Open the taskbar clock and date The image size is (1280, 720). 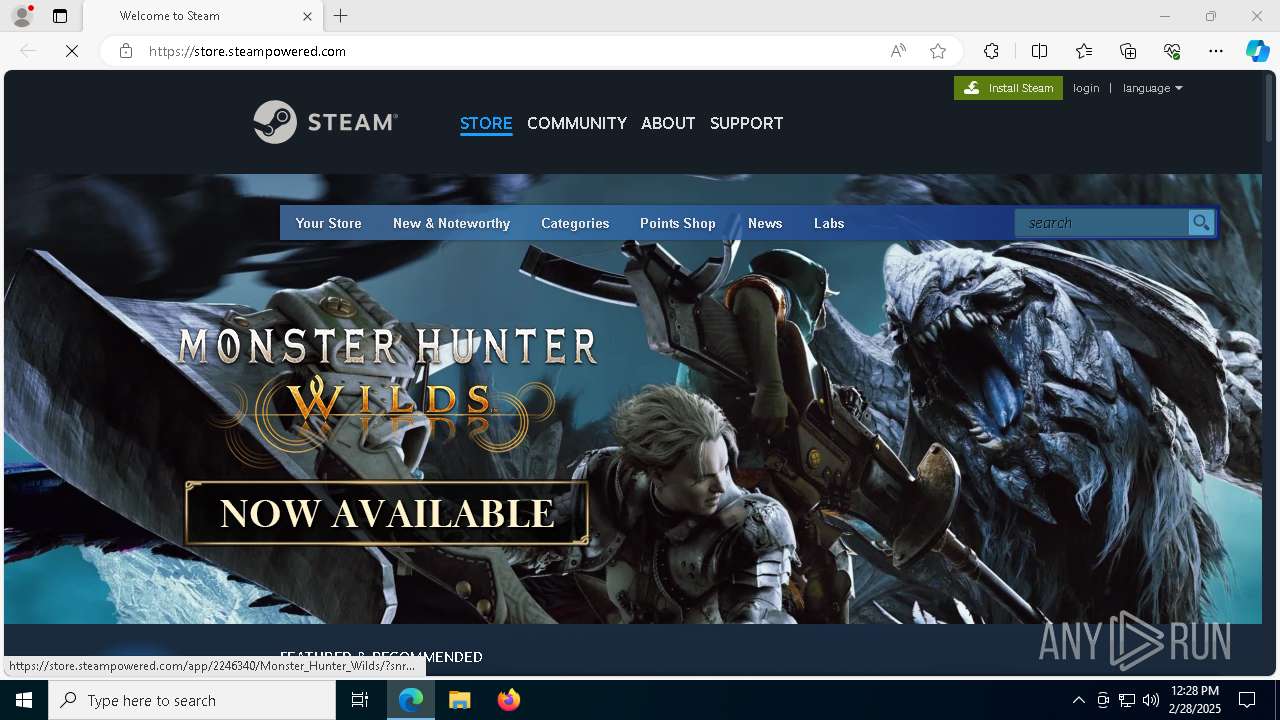click(x=1194, y=700)
